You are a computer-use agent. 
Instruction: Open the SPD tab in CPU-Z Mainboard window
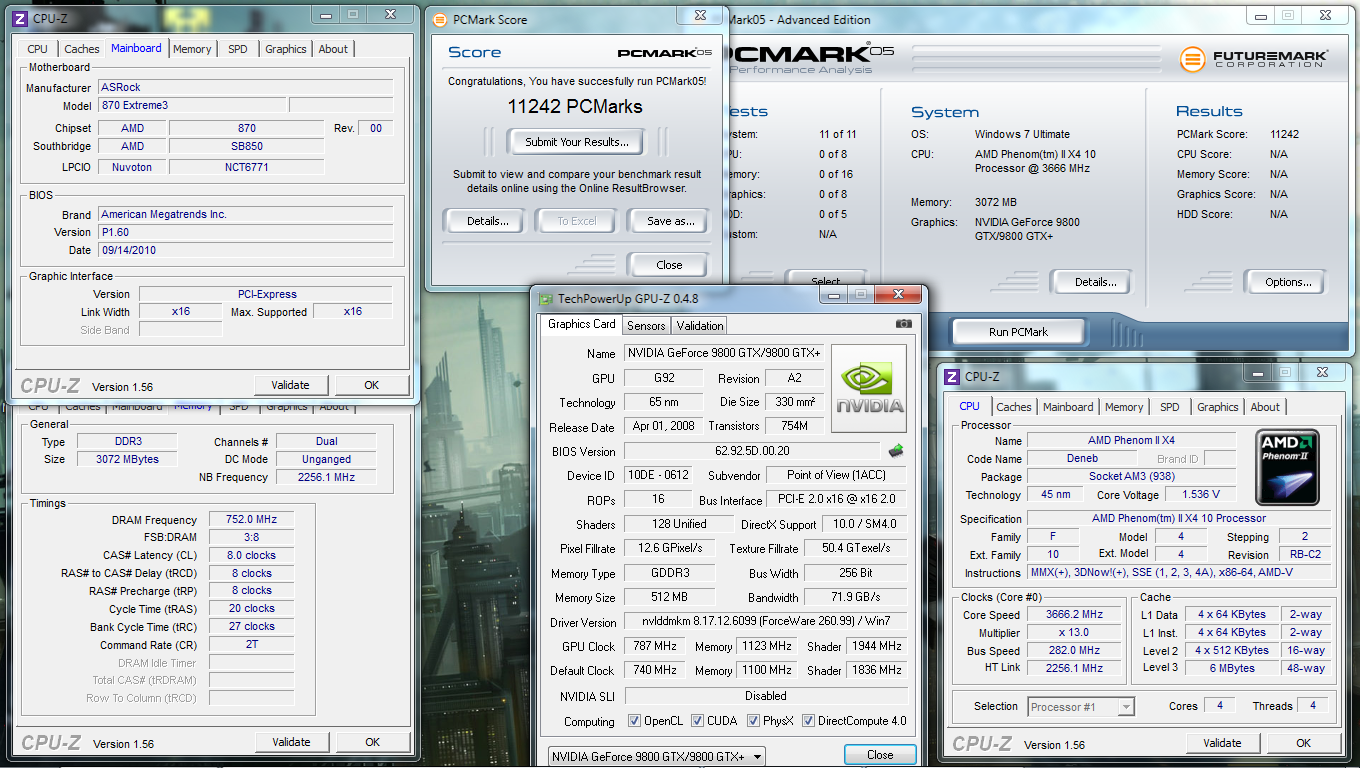[x=238, y=49]
